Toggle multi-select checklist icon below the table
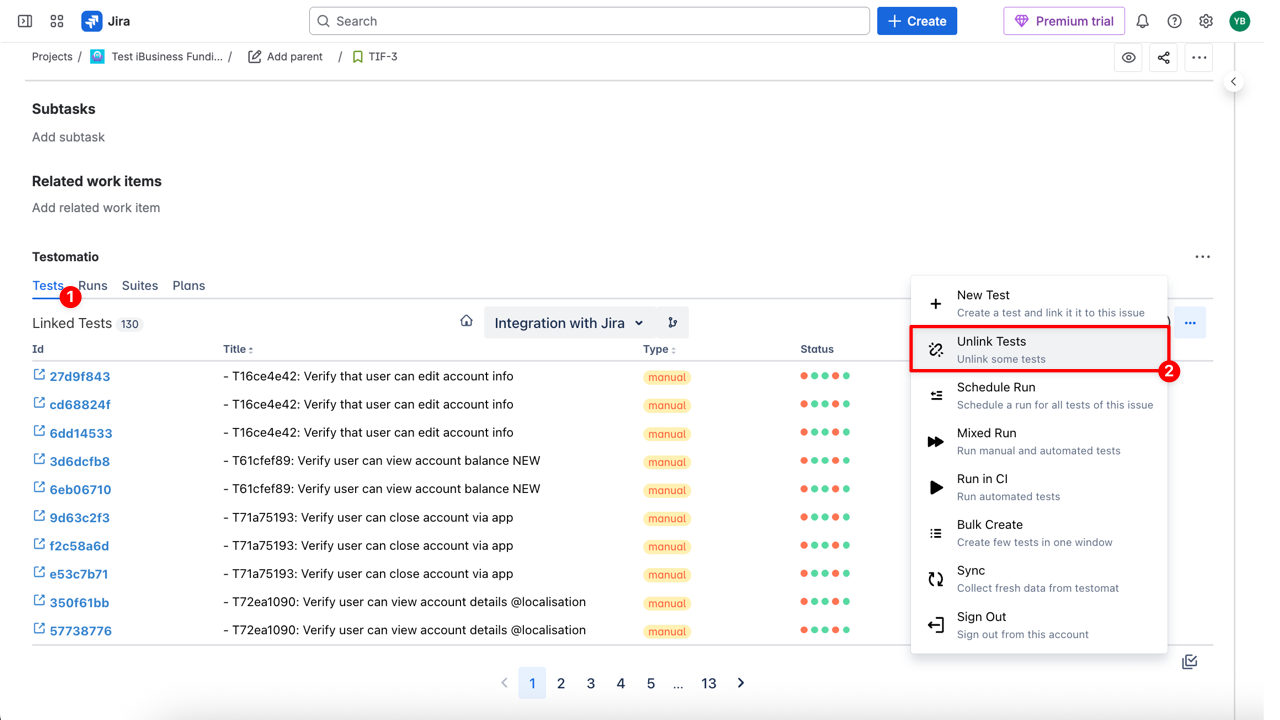 1189,662
